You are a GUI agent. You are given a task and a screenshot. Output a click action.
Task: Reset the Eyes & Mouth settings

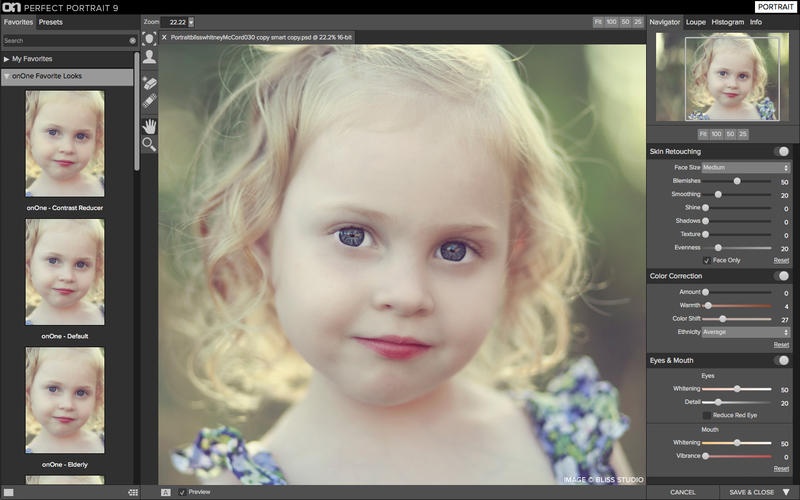click(781, 468)
